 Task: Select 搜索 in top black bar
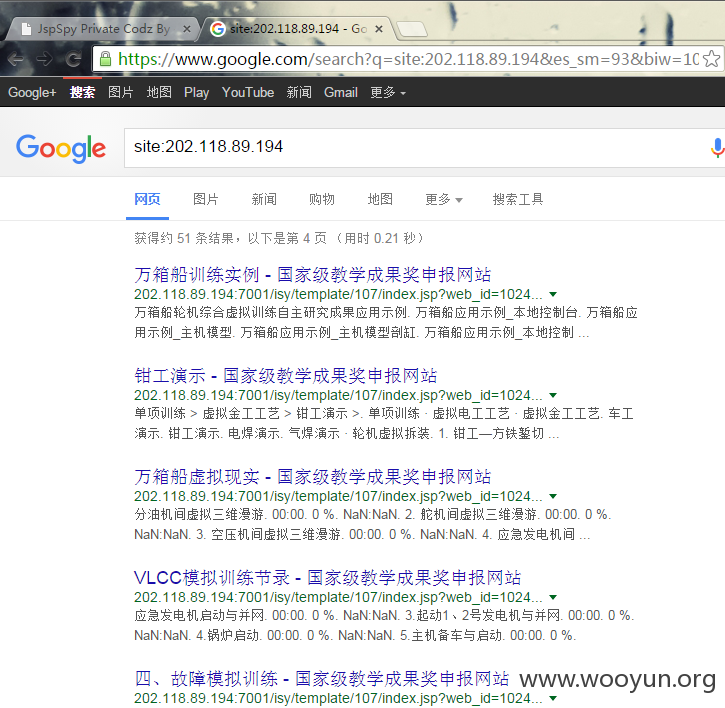[x=82, y=92]
